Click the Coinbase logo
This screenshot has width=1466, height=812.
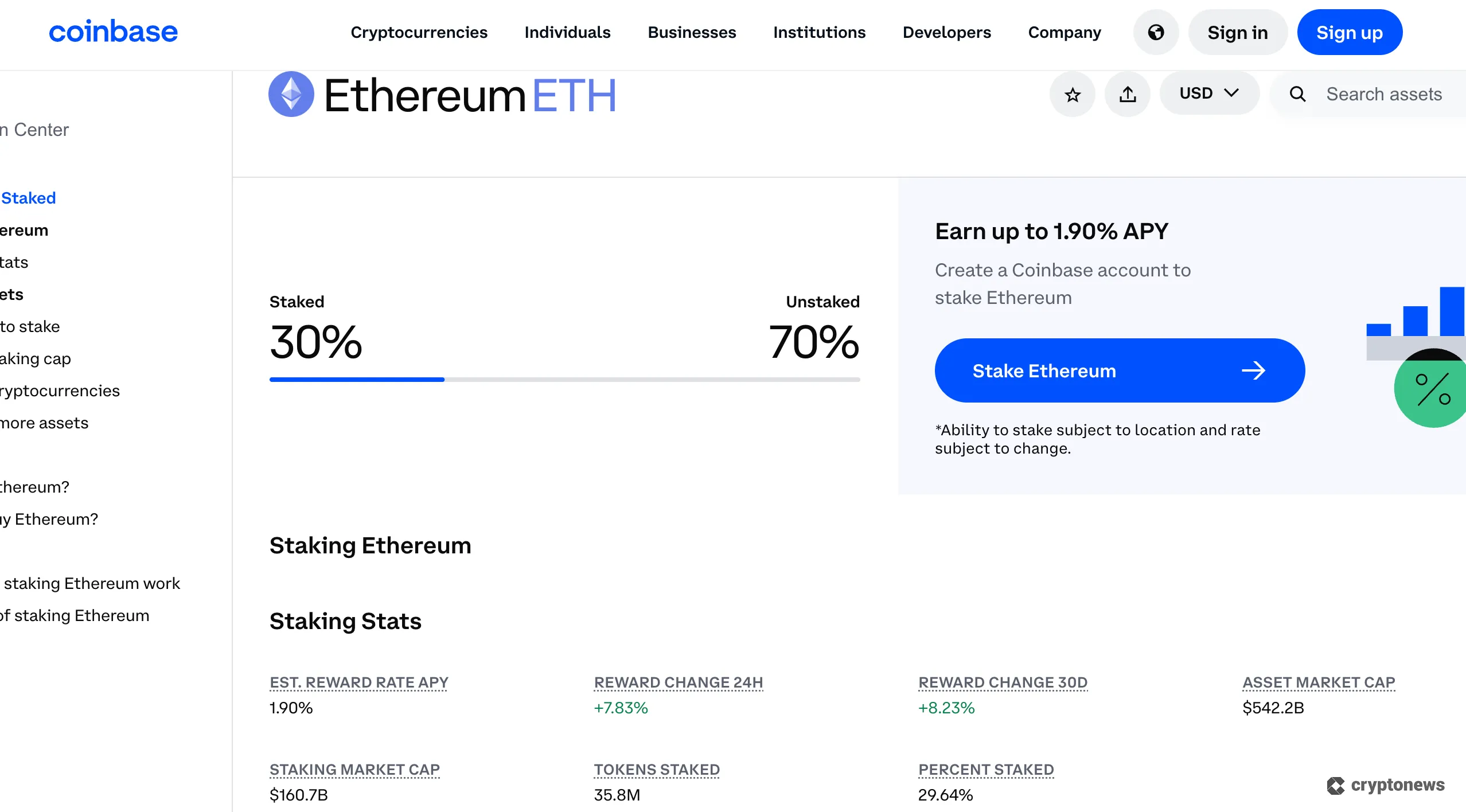tap(113, 31)
